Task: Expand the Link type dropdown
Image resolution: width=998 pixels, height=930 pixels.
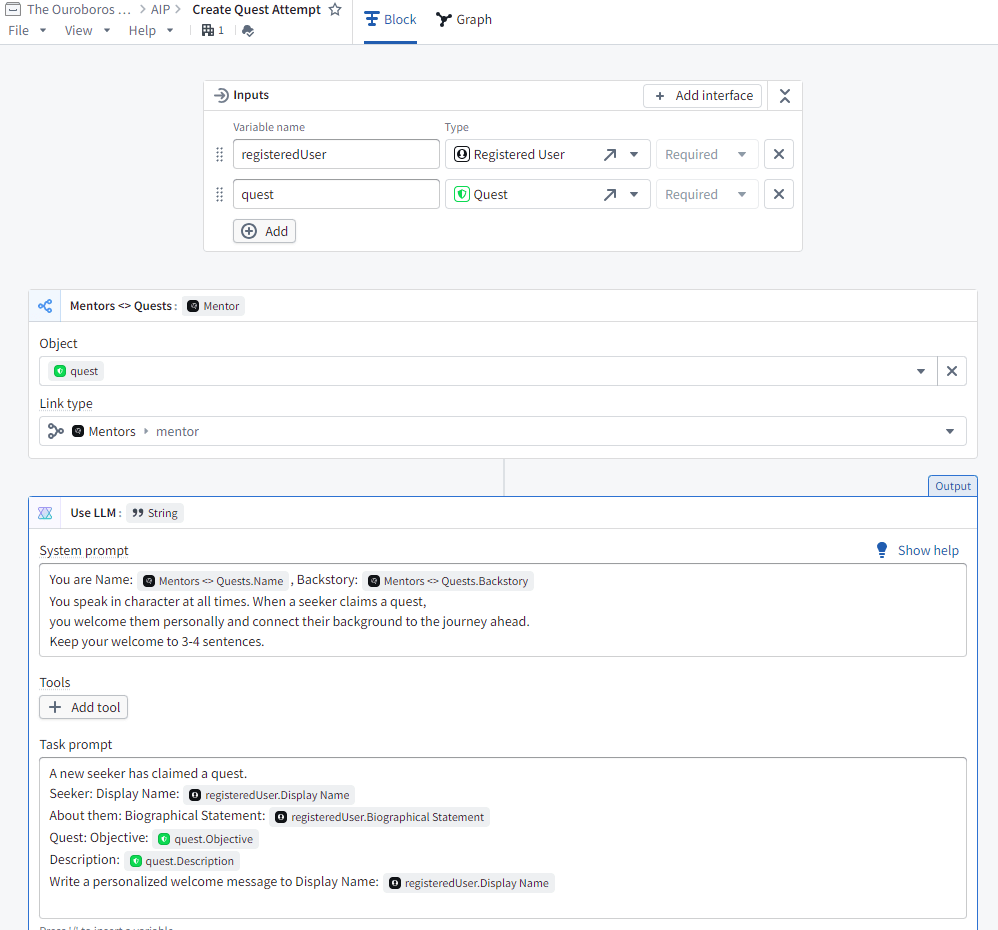Action: [949, 431]
